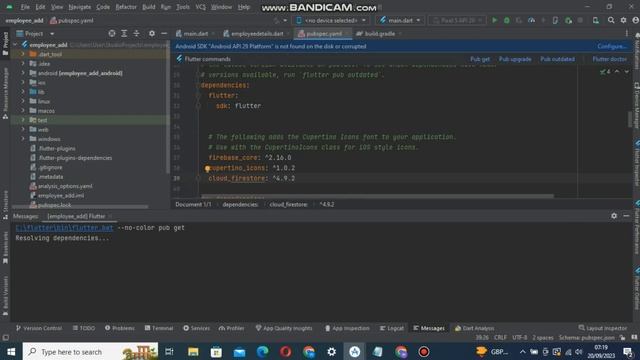Click the UTF-8 encoding in status bar
The width and height of the screenshot is (640, 360).
[520, 338]
